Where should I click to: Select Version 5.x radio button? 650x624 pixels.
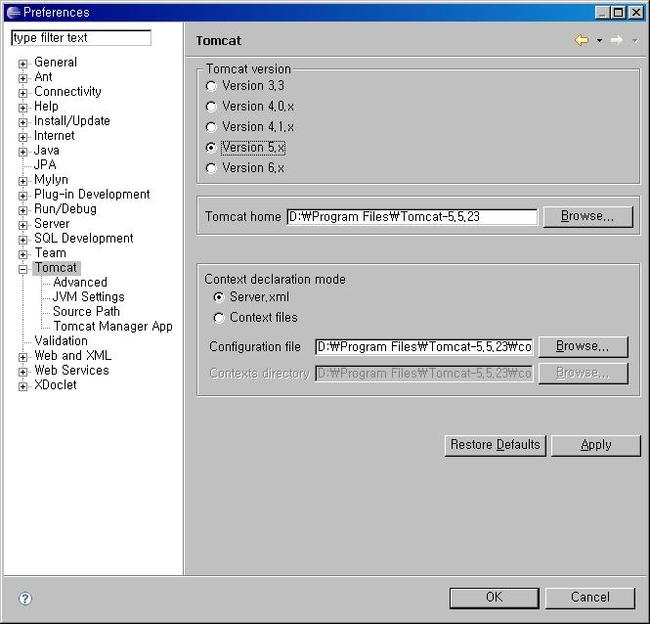pos(211,148)
